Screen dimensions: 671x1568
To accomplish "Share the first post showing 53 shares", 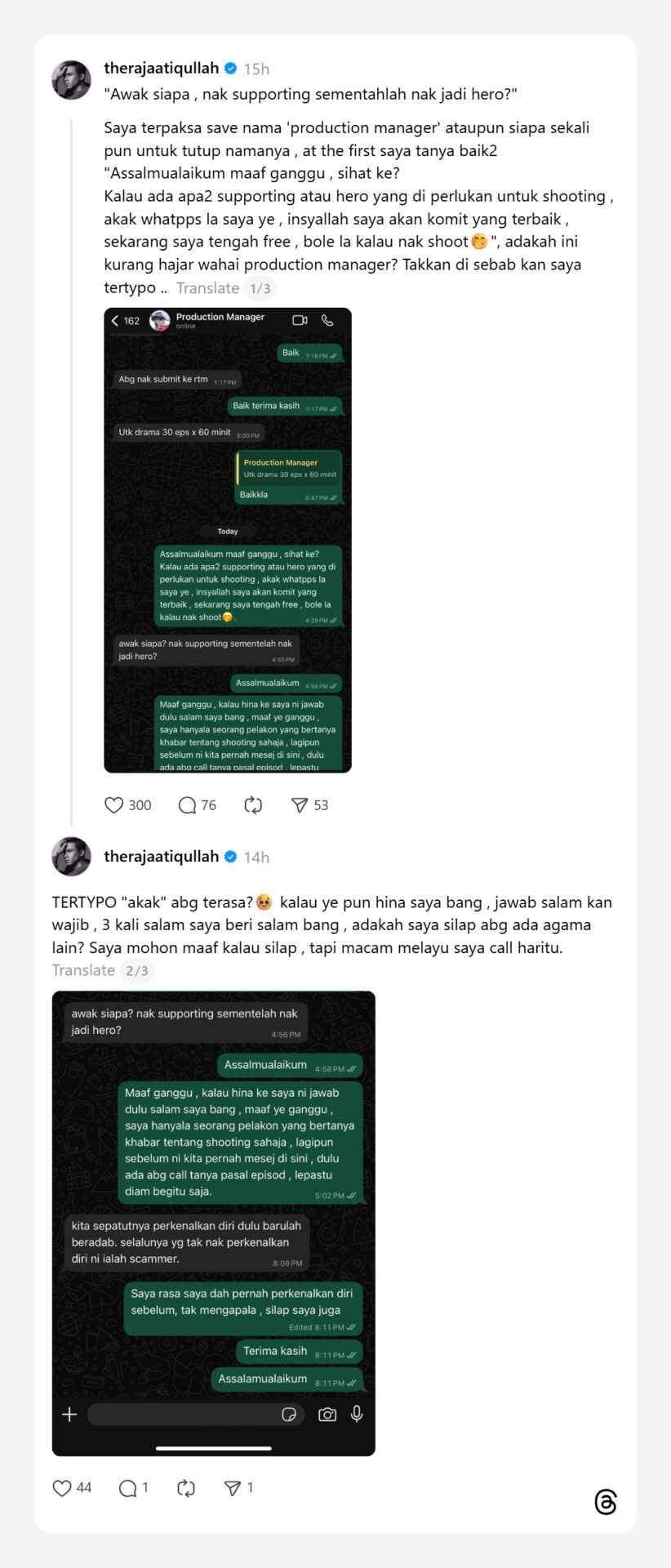I will (300, 805).
